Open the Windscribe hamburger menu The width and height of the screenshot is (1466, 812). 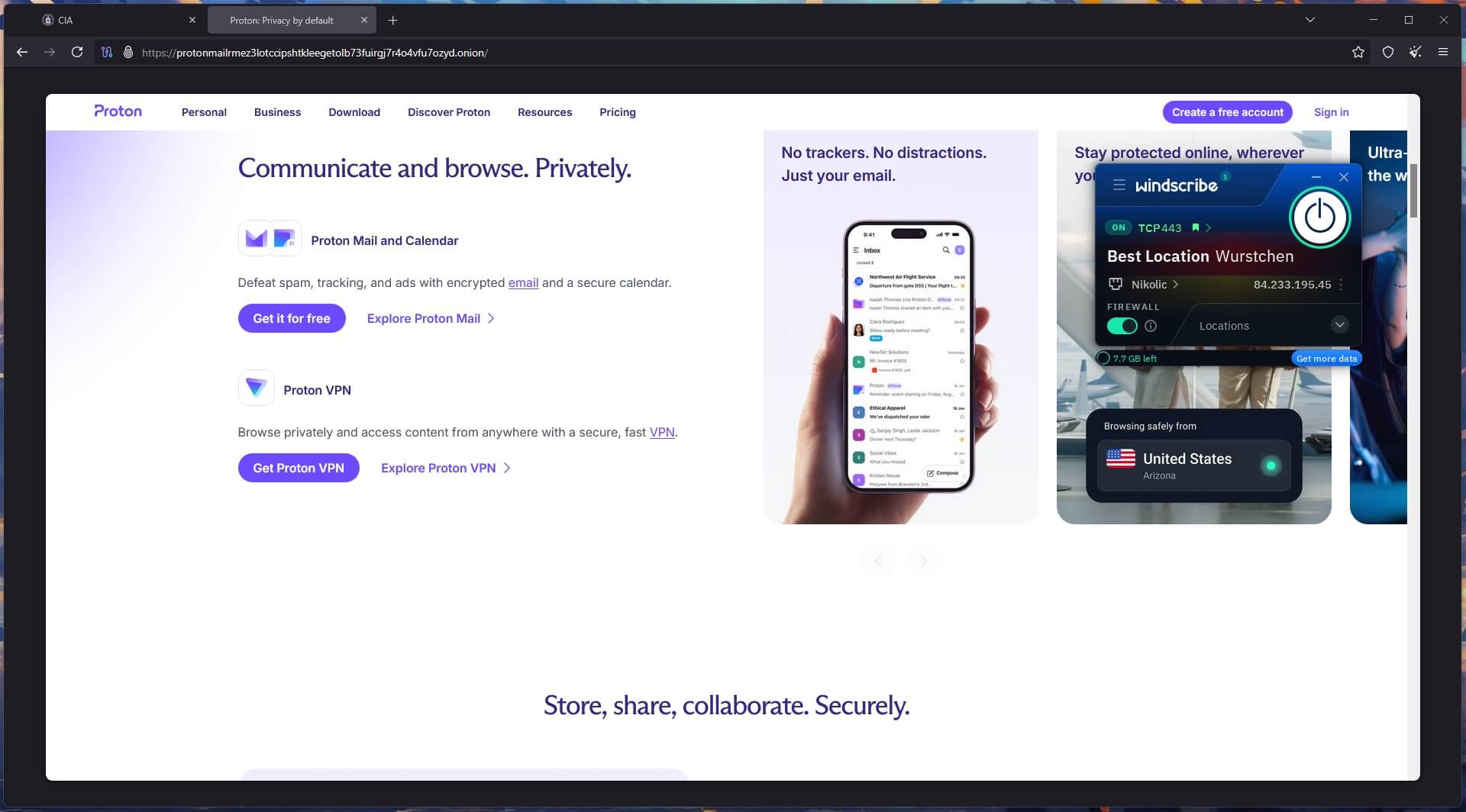pos(1119,185)
